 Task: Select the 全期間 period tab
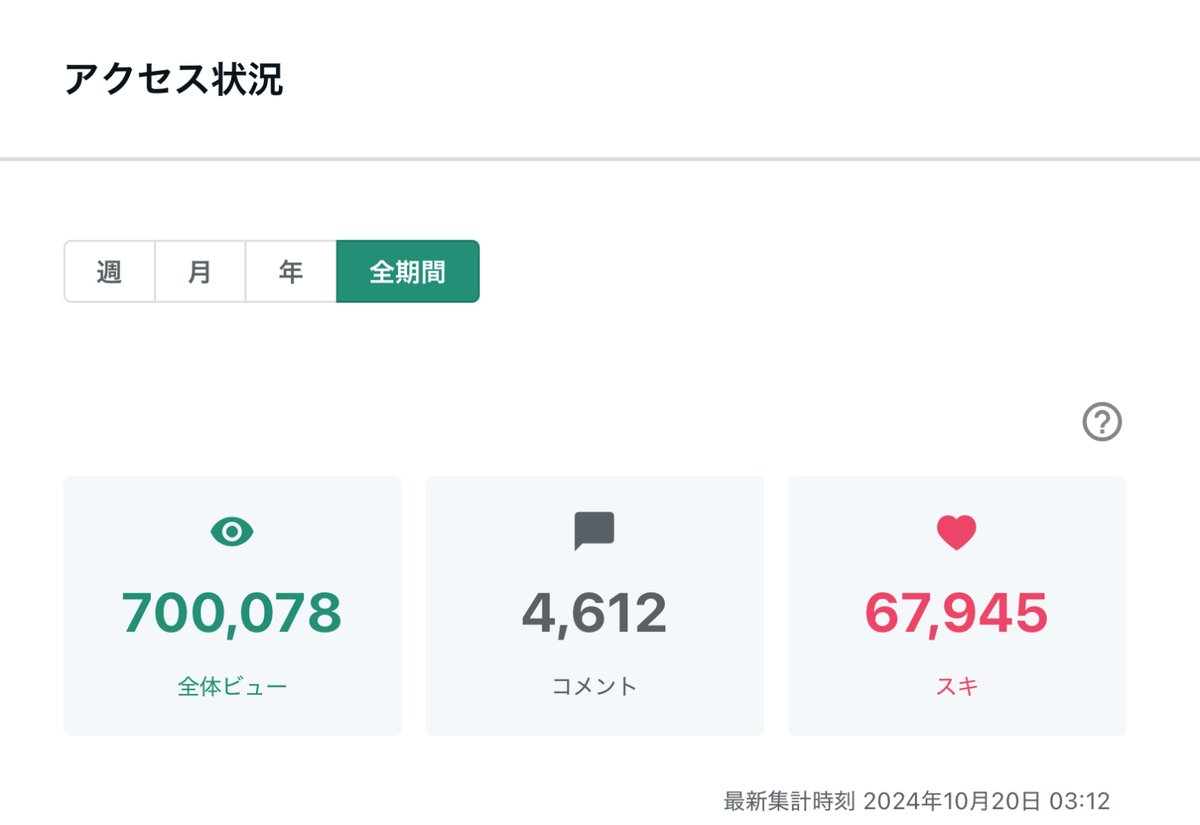(x=408, y=271)
